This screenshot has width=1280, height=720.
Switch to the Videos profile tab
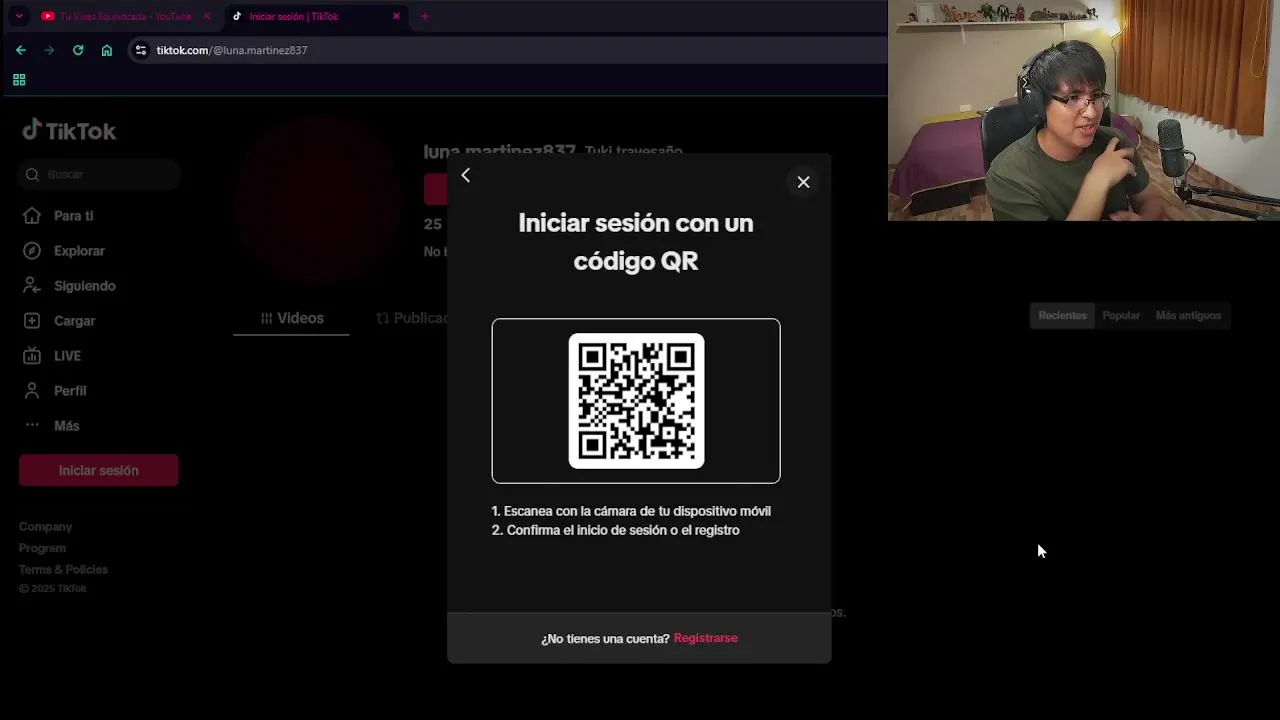292,318
